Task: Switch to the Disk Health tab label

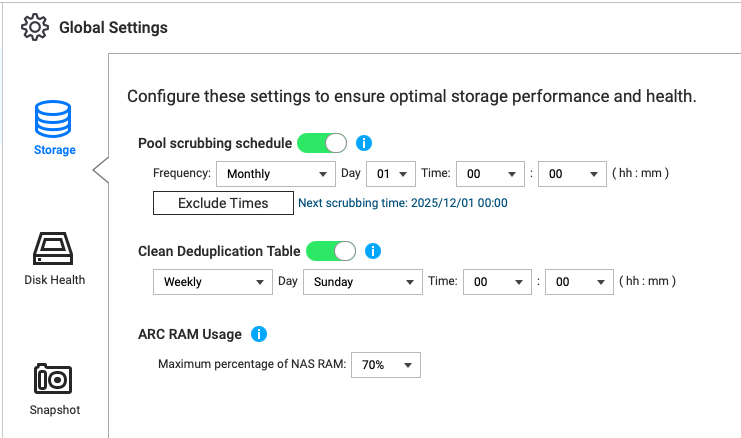Action: click(54, 280)
